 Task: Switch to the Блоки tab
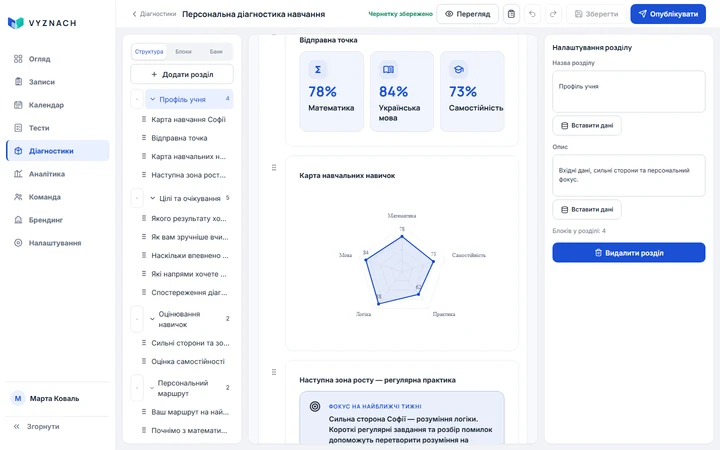click(x=183, y=51)
